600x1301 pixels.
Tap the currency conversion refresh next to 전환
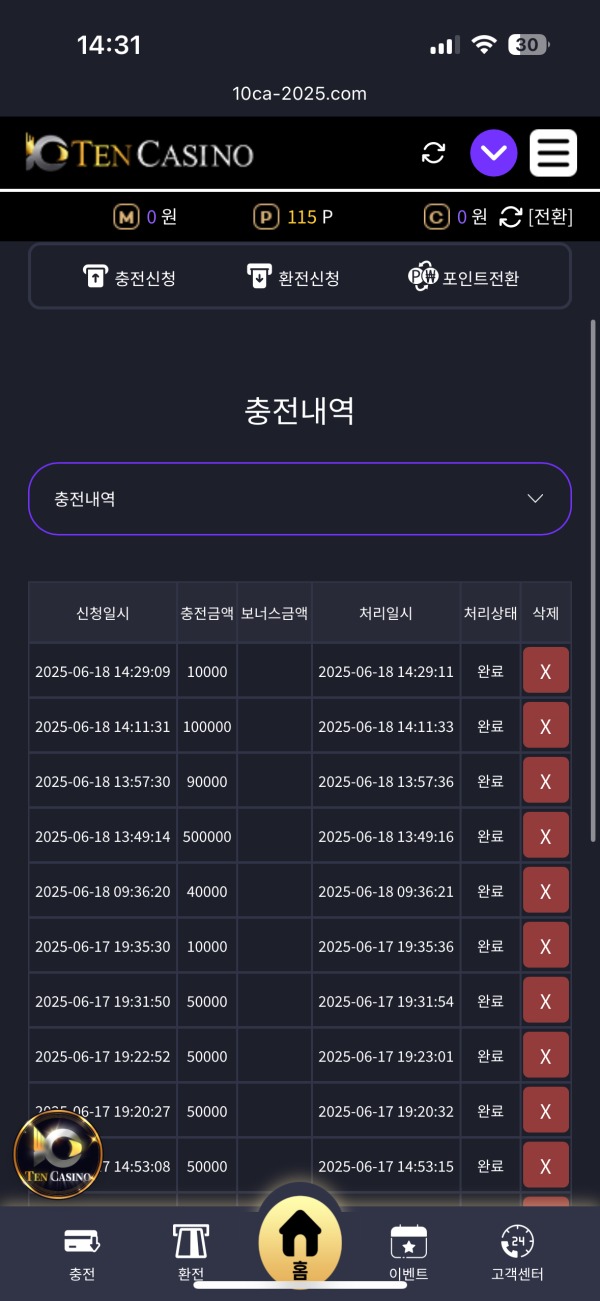coord(508,217)
